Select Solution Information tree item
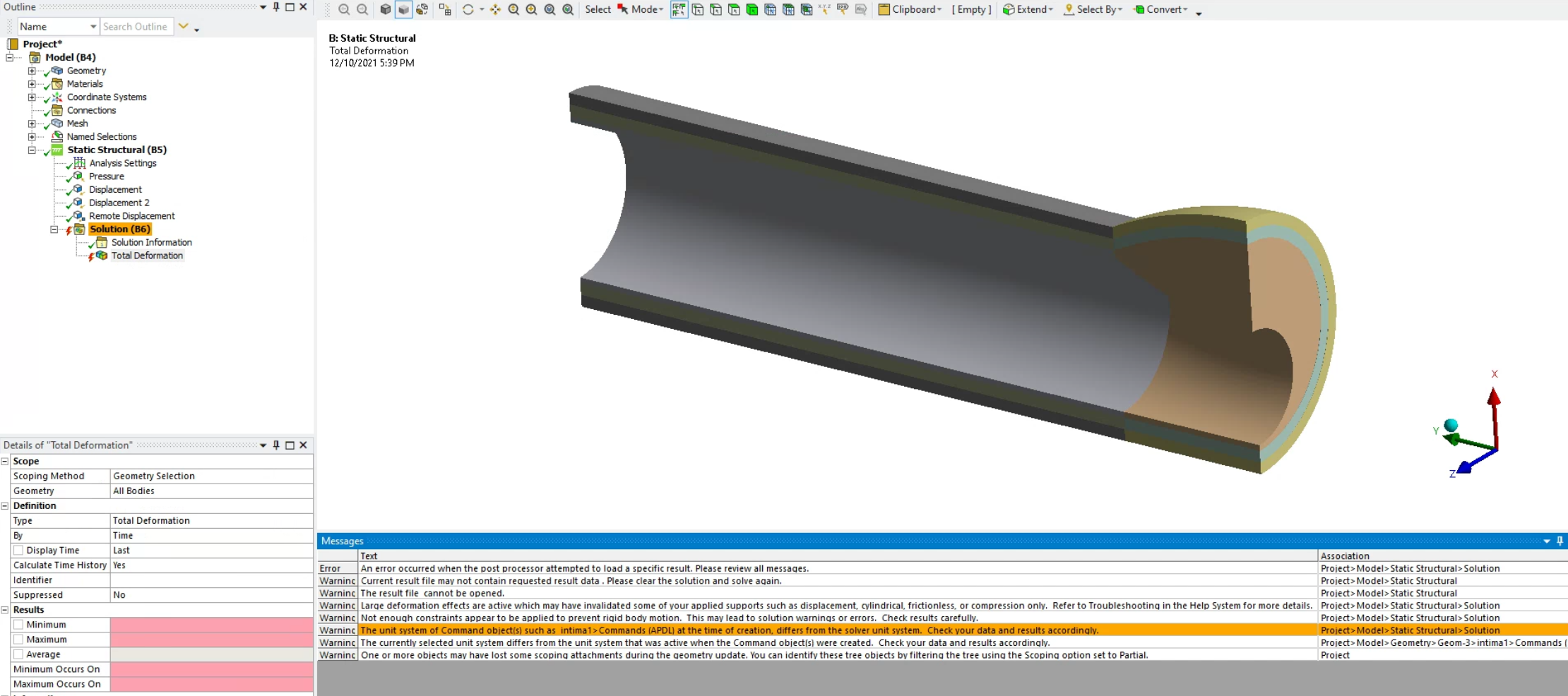Viewport: 1568px width, 696px height. click(x=152, y=242)
